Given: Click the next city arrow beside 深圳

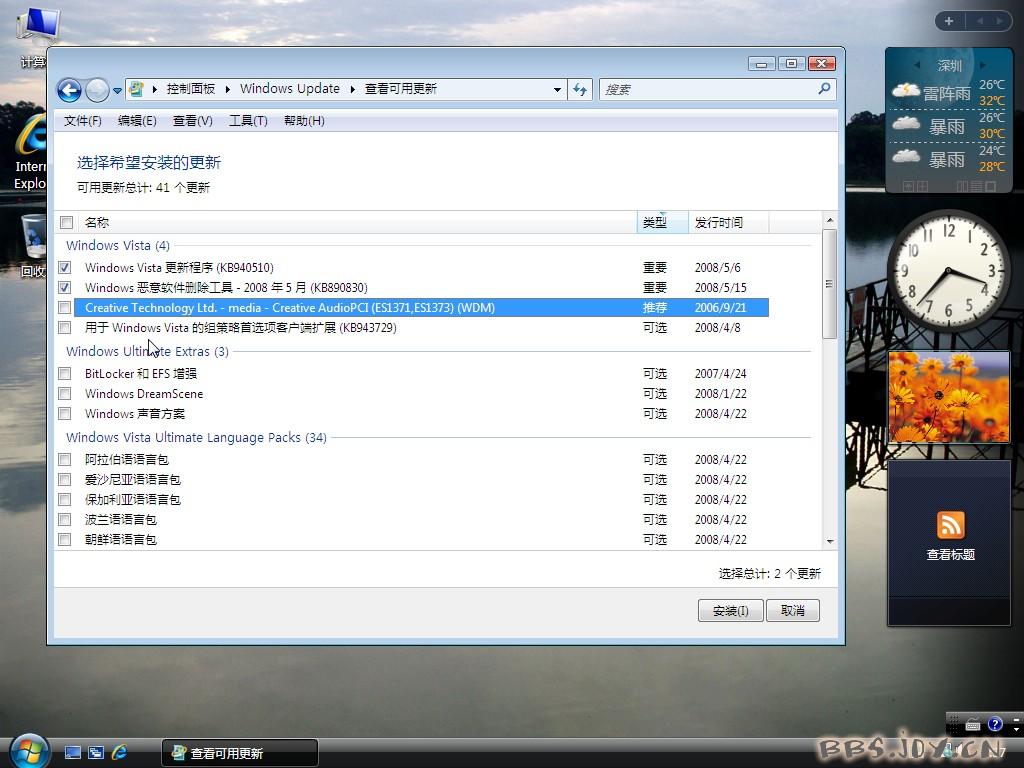Looking at the screenshot, I should click(982, 65).
